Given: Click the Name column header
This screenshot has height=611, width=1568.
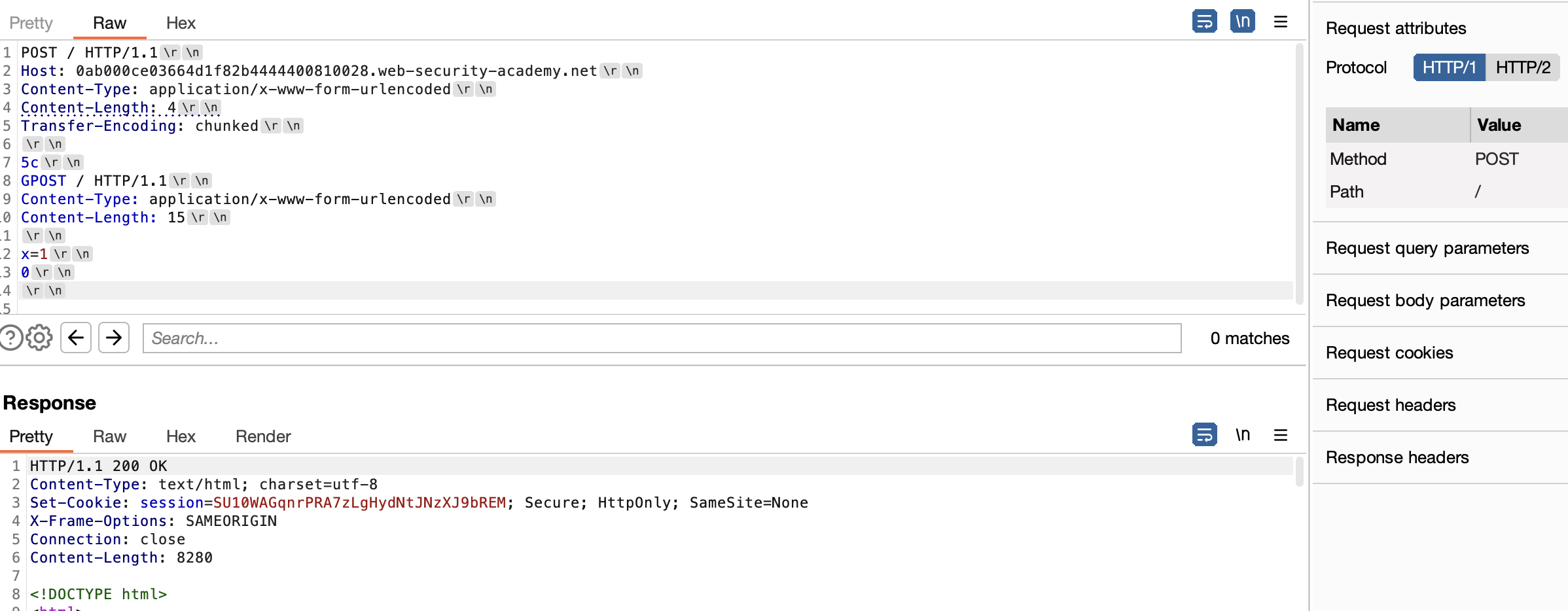Looking at the screenshot, I should pyautogui.click(x=1397, y=125).
